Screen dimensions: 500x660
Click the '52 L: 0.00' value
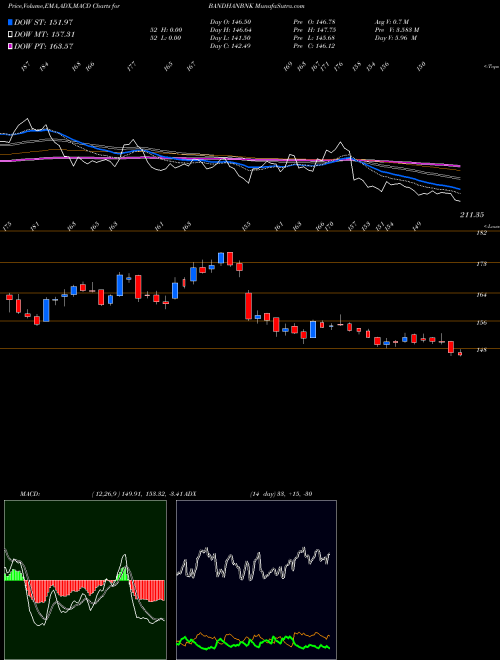[x=164, y=38]
